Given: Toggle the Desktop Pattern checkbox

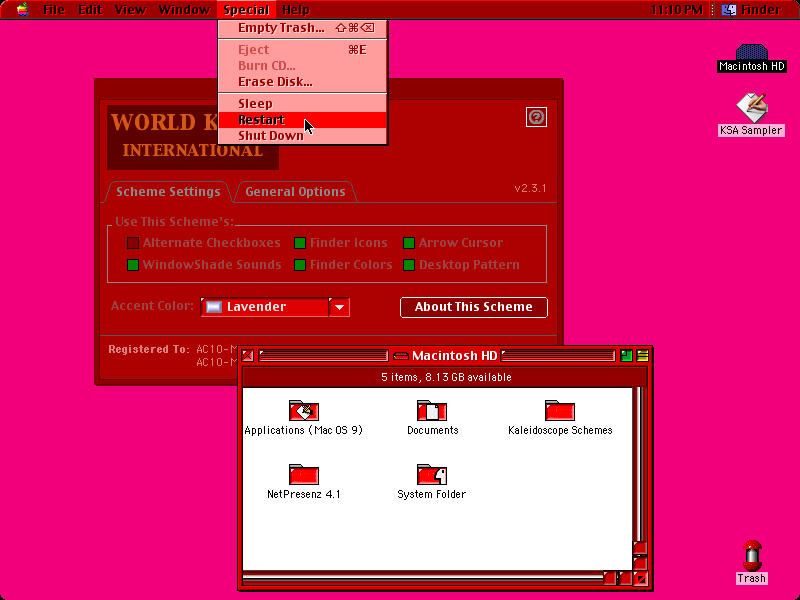Looking at the screenshot, I should (x=409, y=265).
